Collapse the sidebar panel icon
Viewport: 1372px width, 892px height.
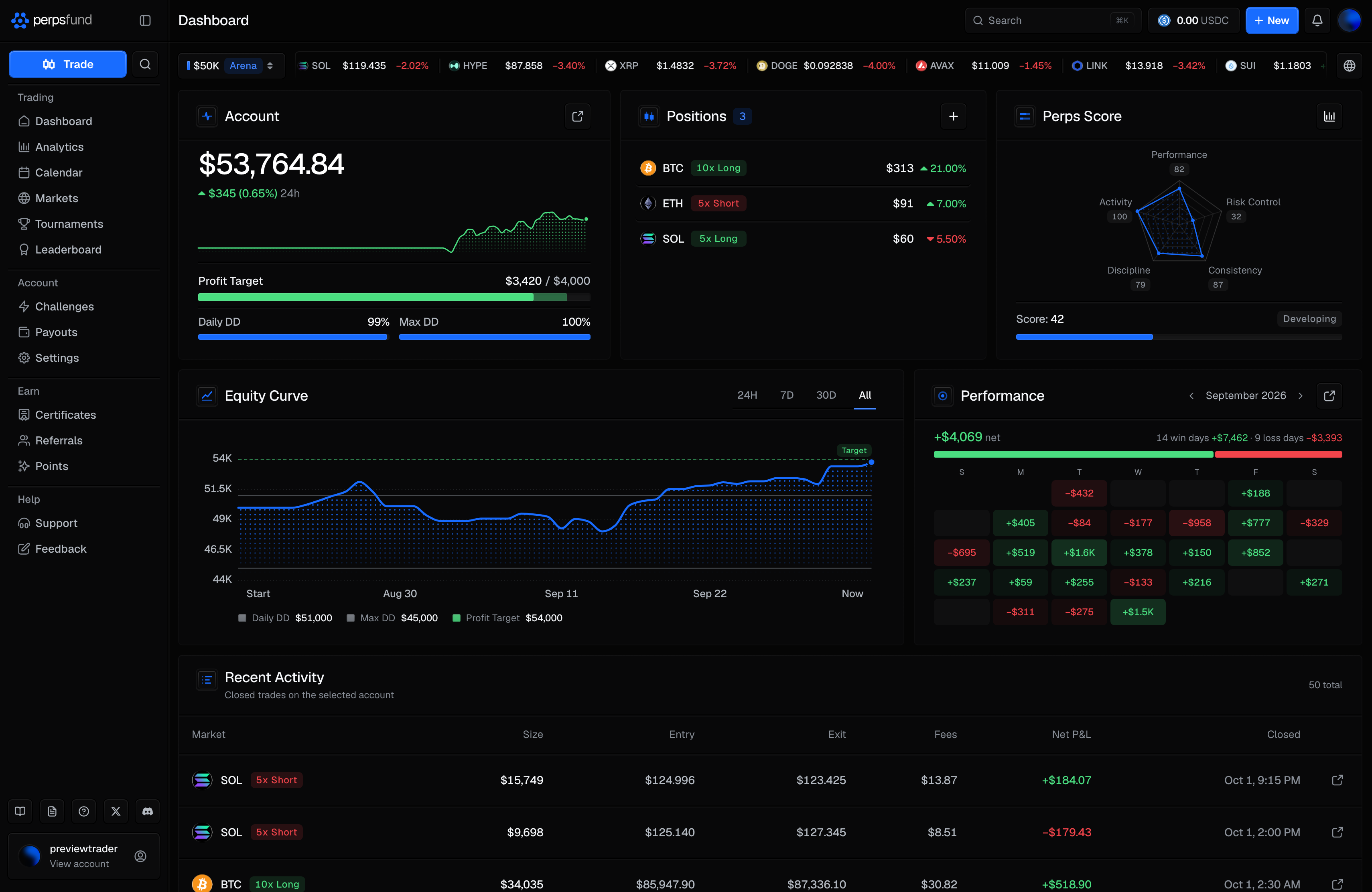pos(145,21)
